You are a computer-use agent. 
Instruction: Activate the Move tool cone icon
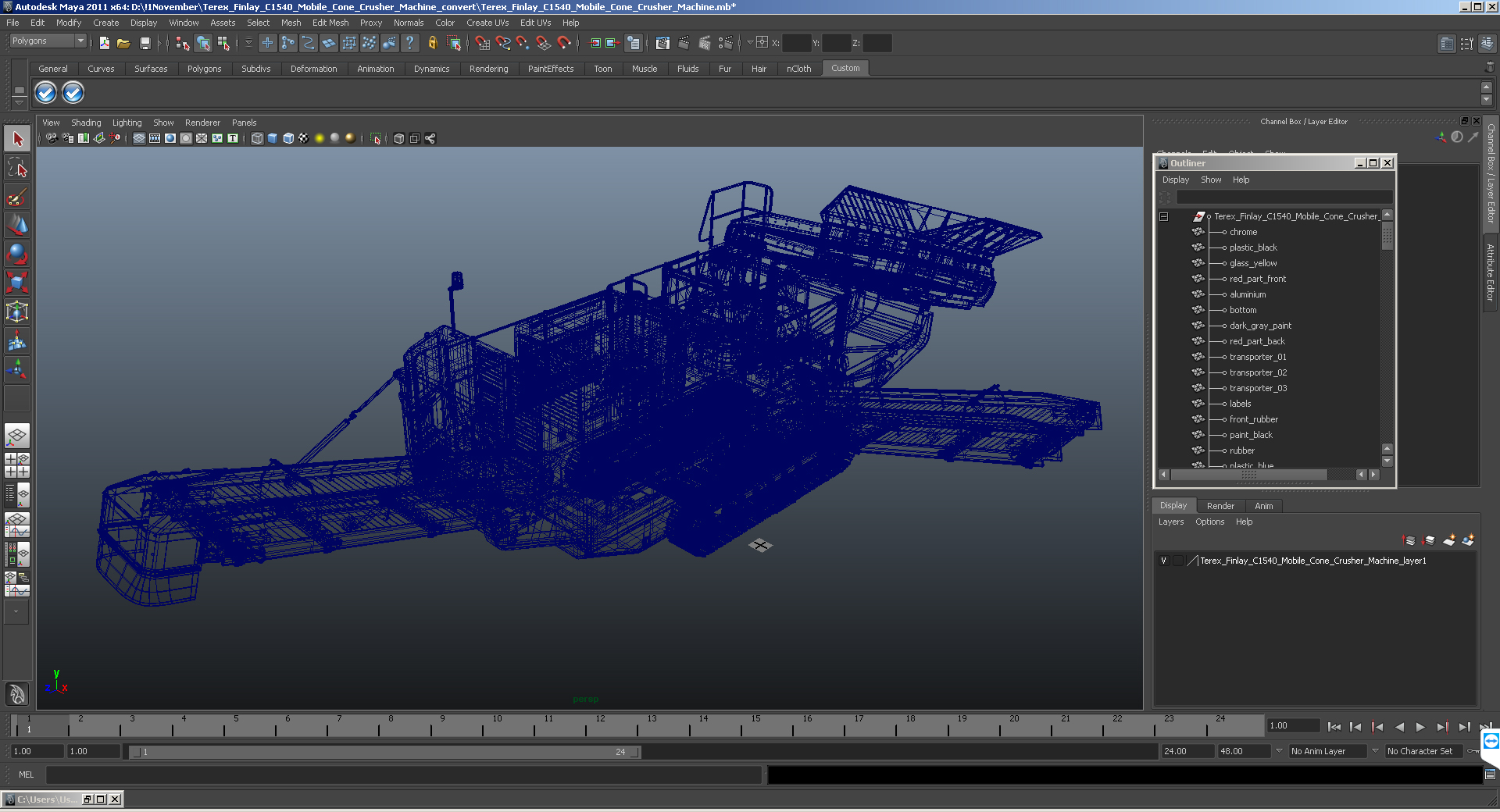[x=17, y=225]
